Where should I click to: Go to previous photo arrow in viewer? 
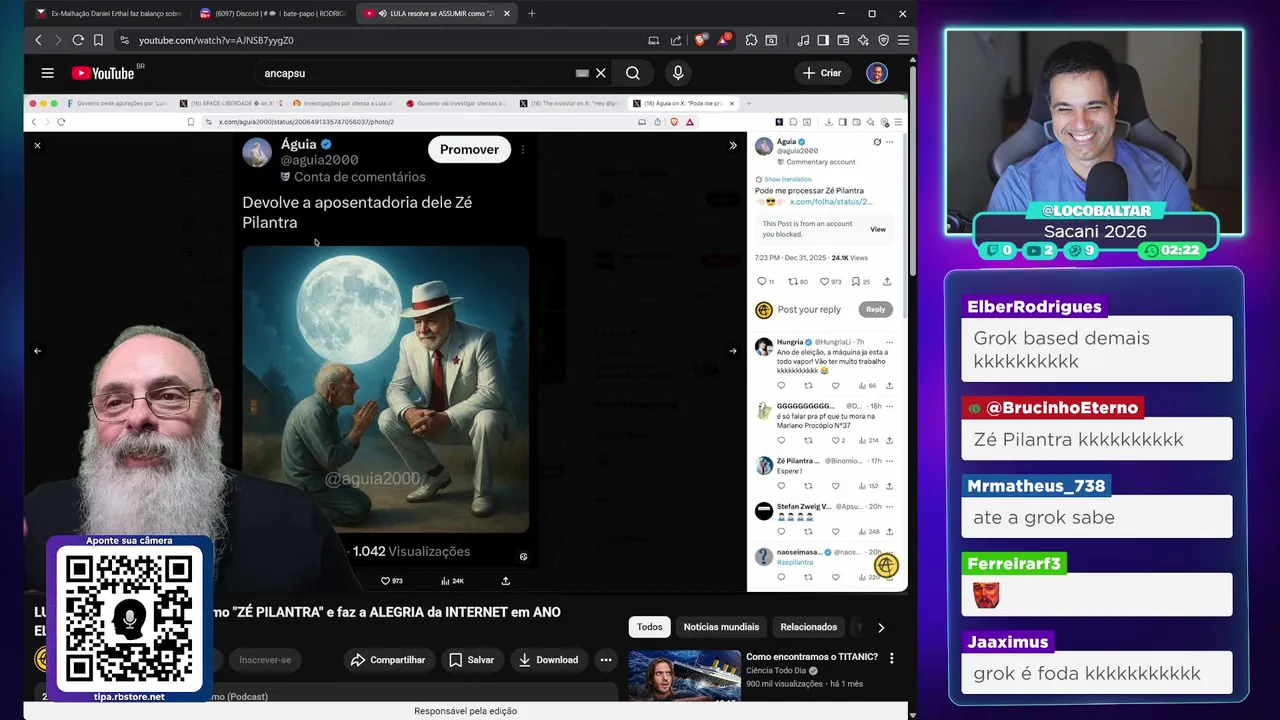click(x=37, y=351)
